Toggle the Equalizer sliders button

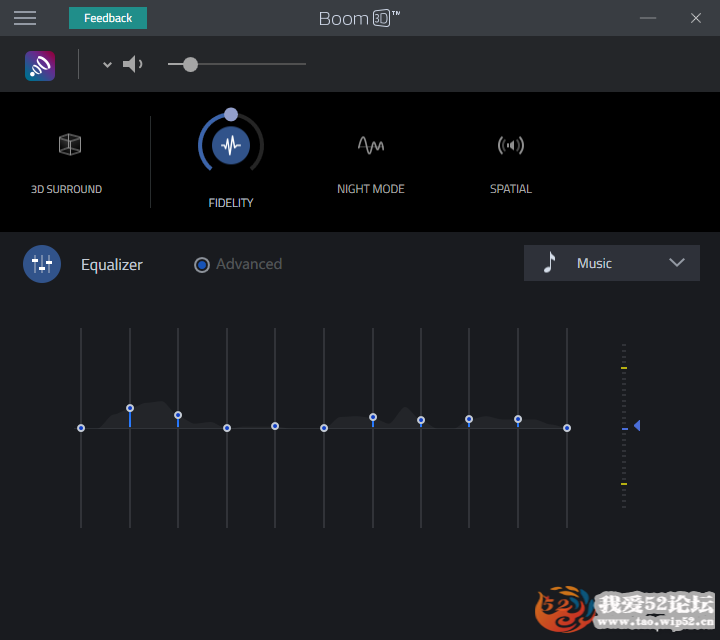[42, 264]
